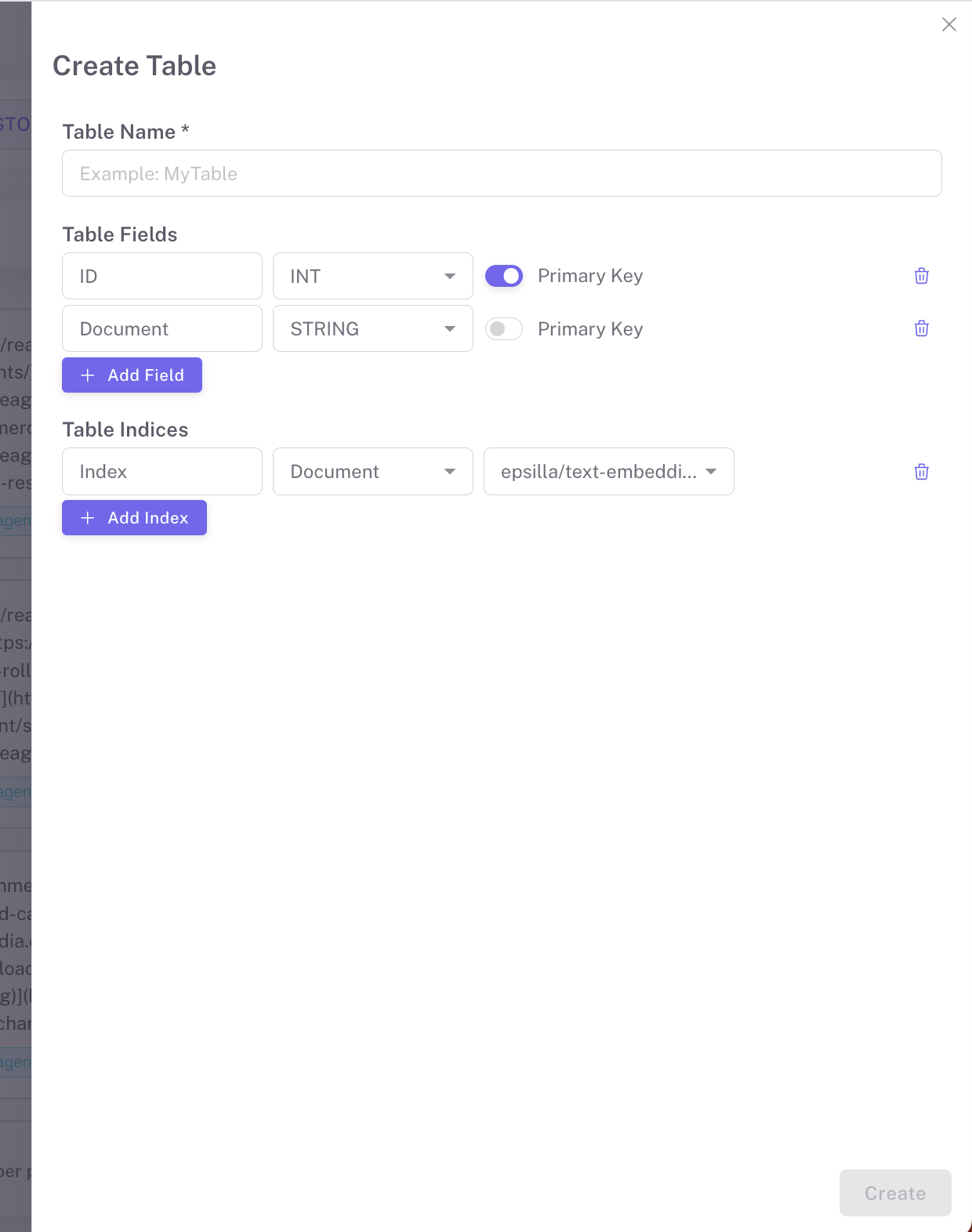
Task: Click the plus icon in Add Field
Action: point(88,375)
